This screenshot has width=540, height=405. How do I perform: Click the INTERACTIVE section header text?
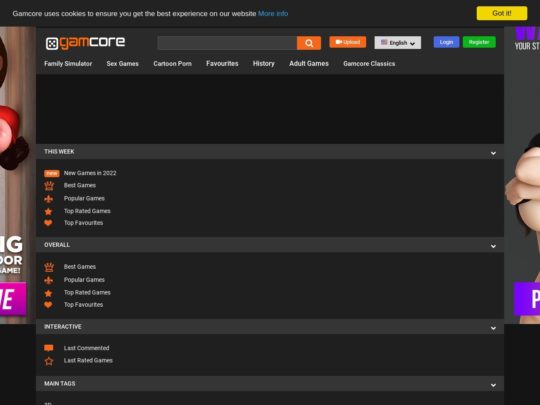[63, 327]
